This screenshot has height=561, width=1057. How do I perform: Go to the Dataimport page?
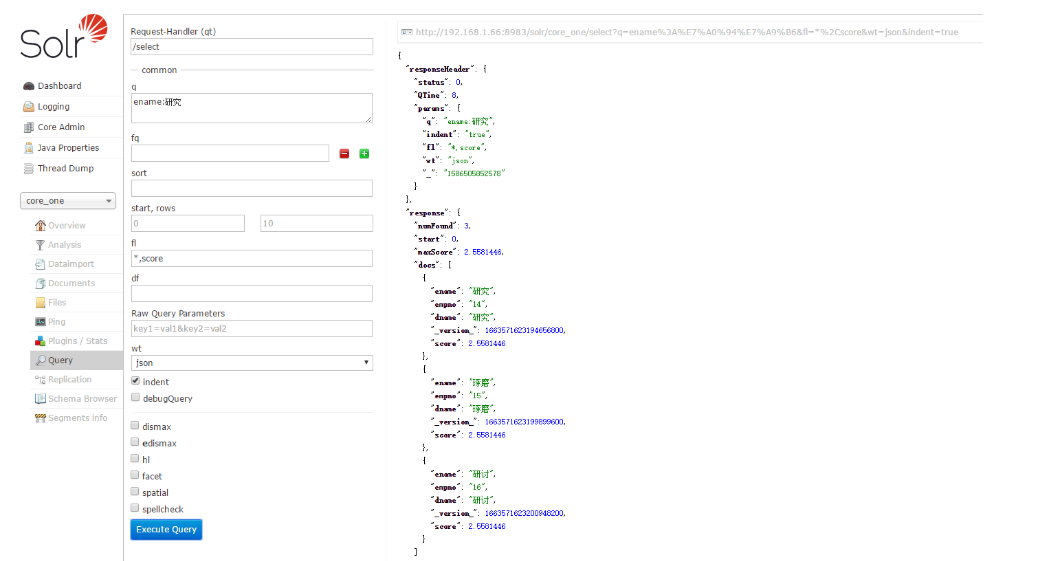pos(71,264)
